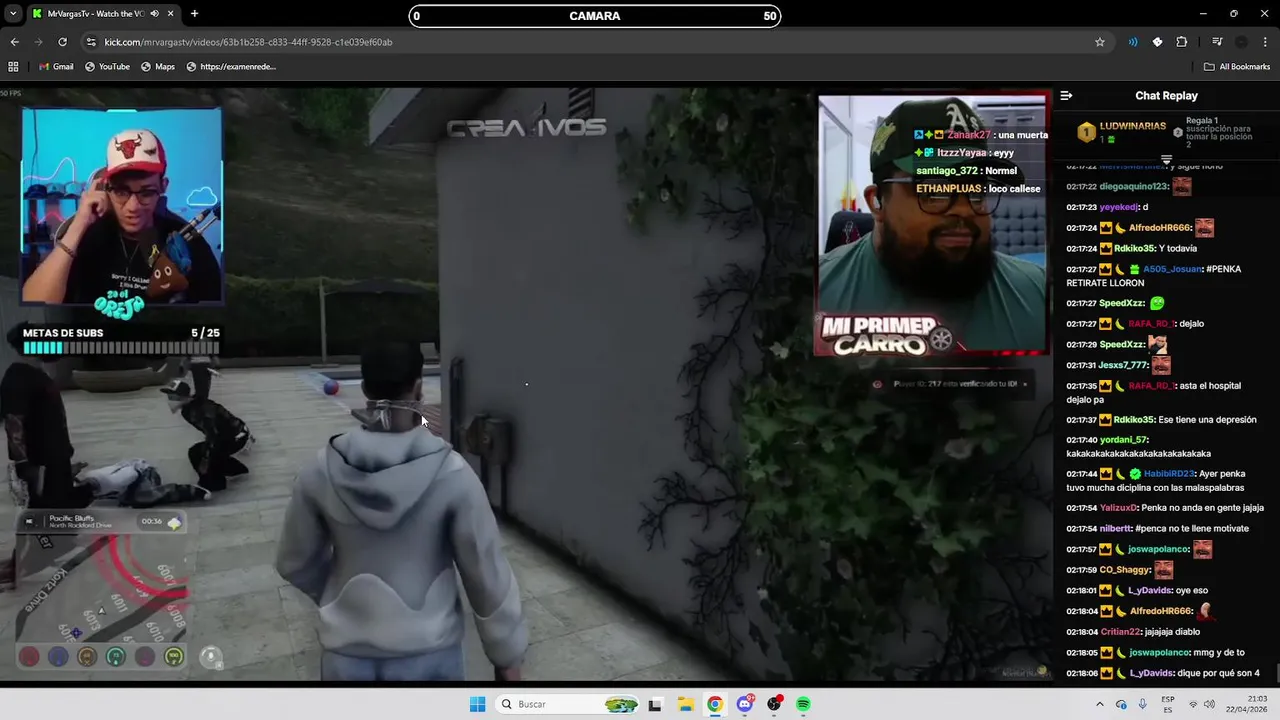
Task: Open the media controls button
Action: 1217,42
